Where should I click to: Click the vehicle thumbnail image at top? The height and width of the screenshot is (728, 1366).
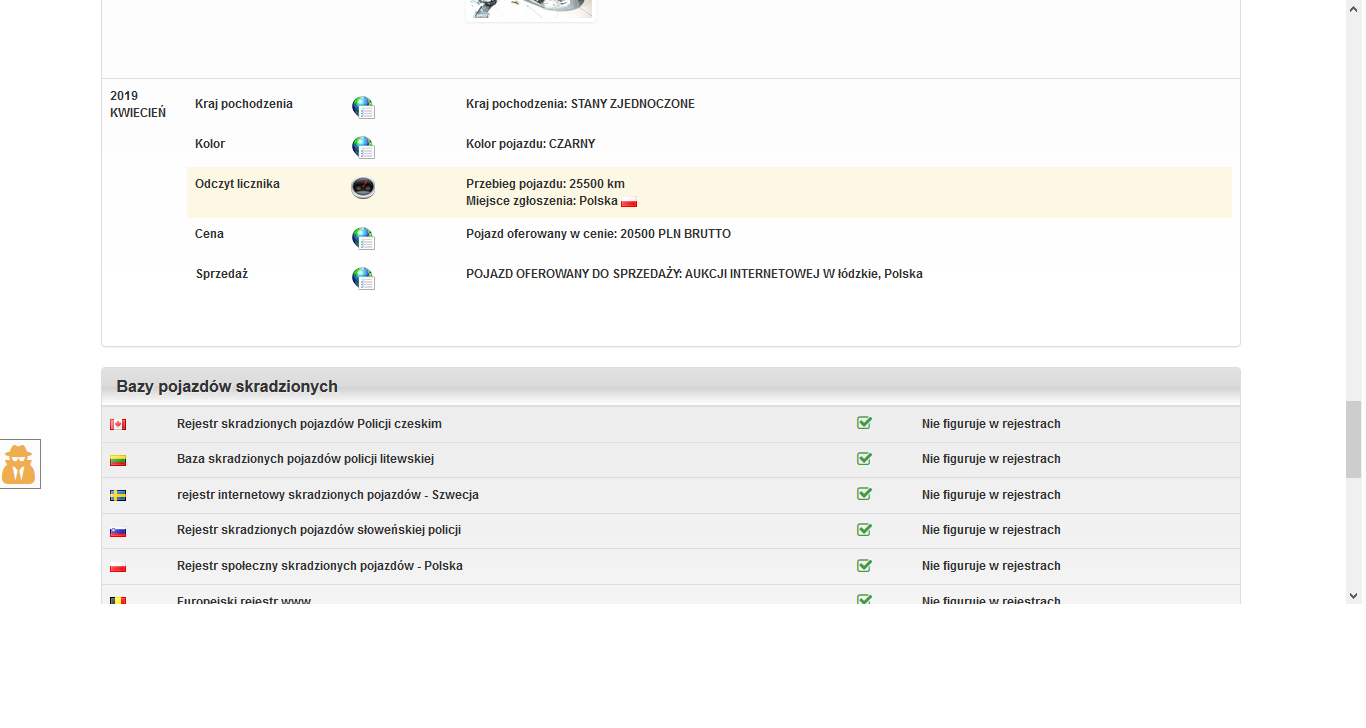coord(530,9)
